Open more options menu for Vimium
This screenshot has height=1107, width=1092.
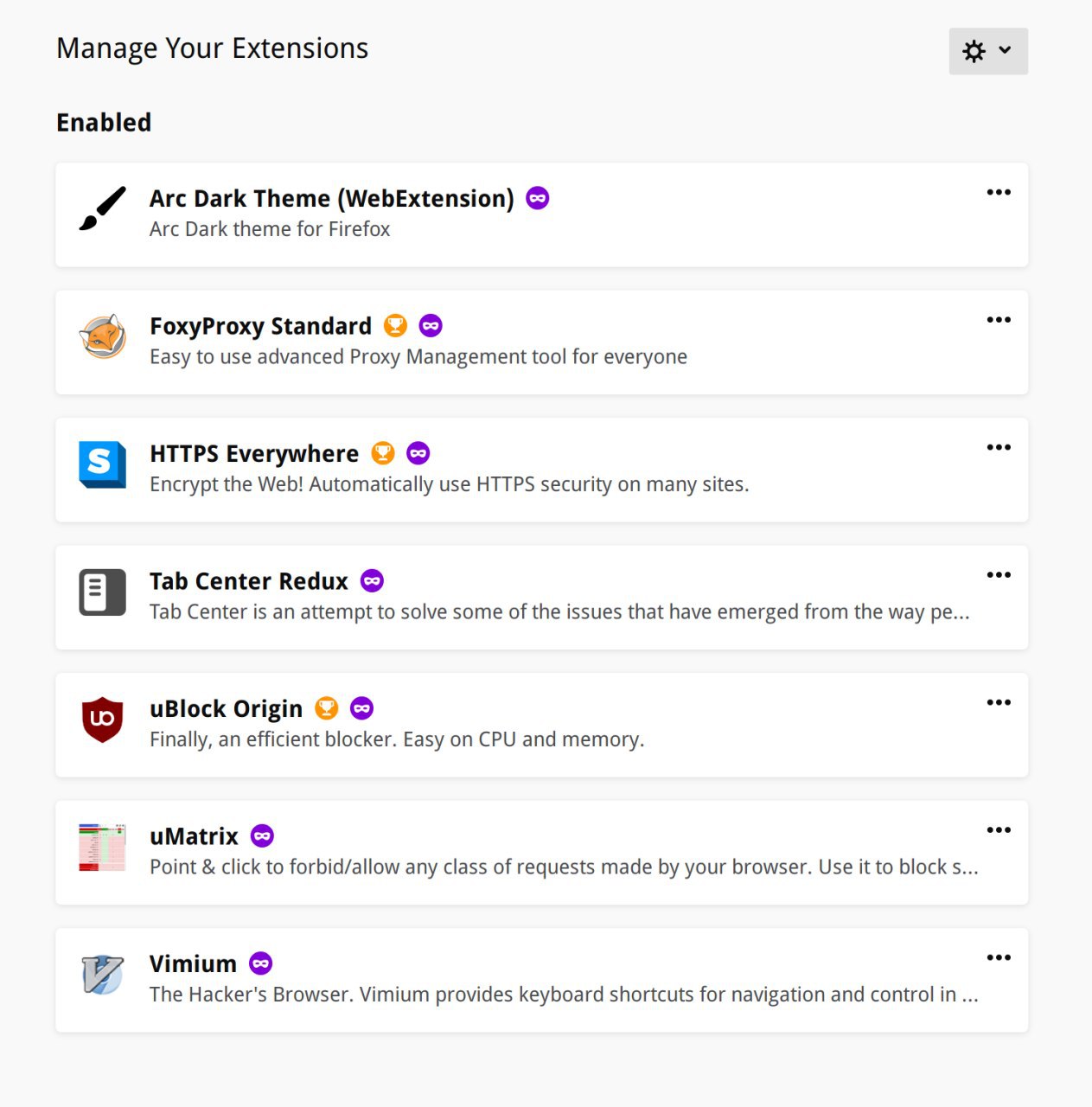pyautogui.click(x=999, y=957)
